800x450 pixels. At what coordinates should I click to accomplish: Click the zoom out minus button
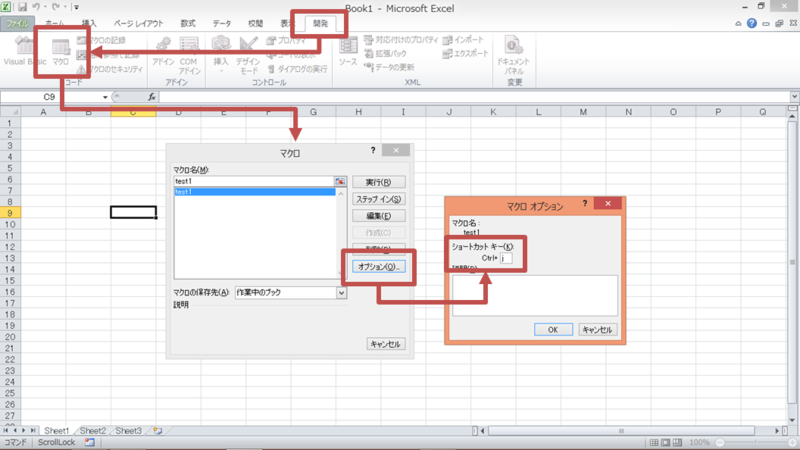pyautogui.click(x=720, y=442)
